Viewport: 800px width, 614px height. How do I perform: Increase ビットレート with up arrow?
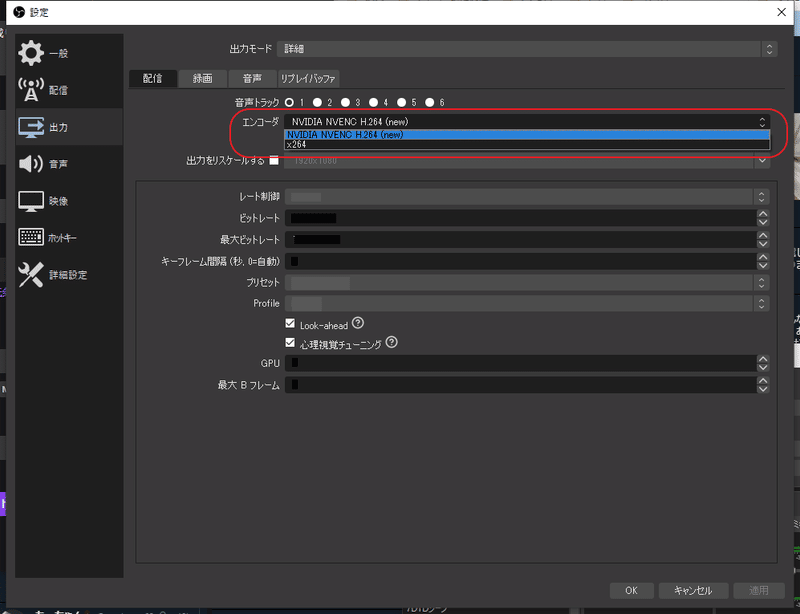point(763,214)
